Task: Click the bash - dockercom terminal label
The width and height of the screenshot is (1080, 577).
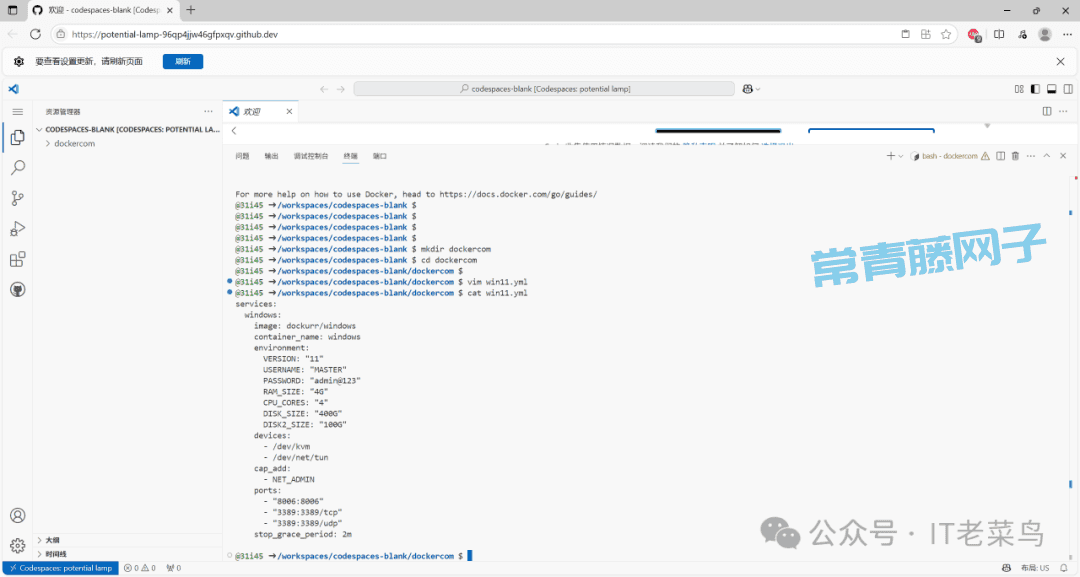Action: coord(949,156)
